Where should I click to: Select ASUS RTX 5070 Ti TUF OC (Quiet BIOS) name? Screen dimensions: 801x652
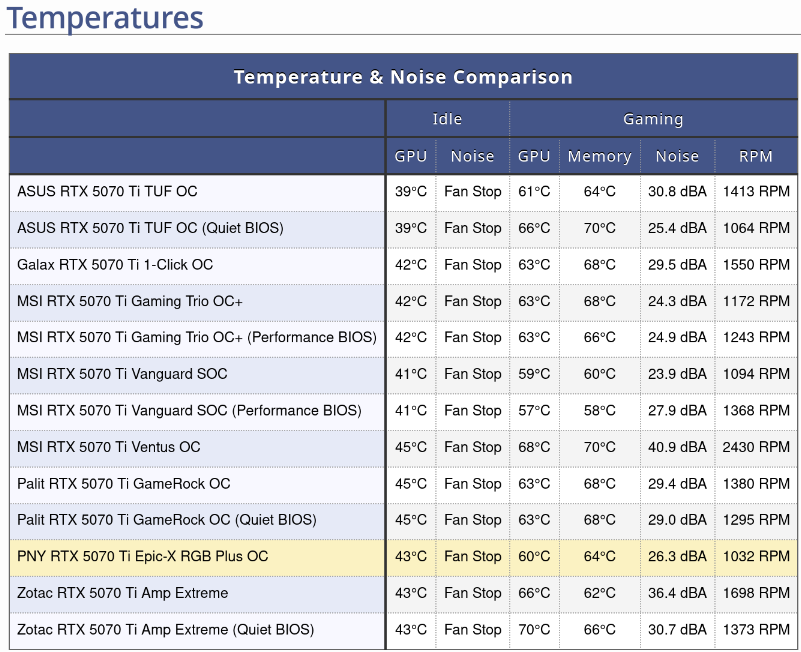[150, 228]
